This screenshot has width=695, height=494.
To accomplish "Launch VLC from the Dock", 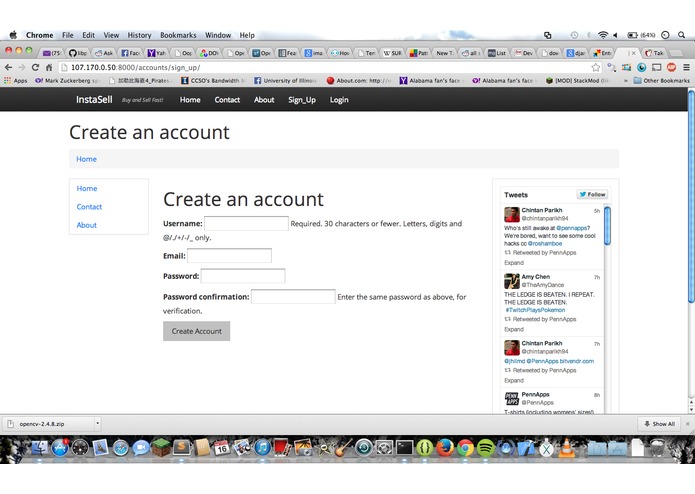I will 566,448.
